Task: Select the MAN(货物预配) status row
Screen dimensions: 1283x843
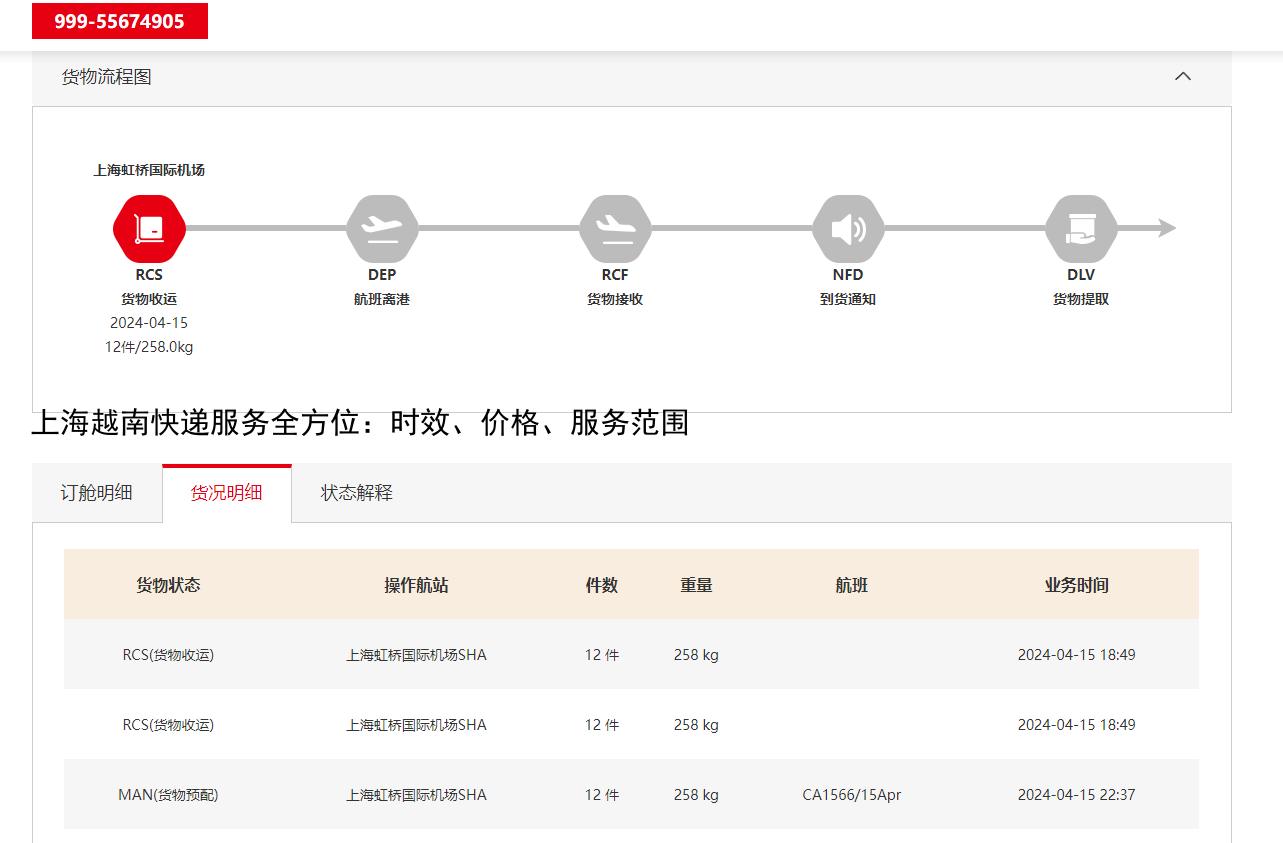Action: click(168, 795)
